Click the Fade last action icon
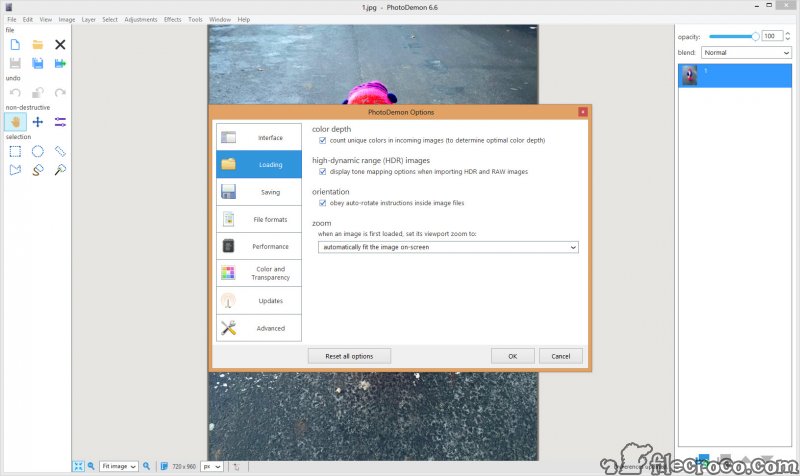 click(38, 93)
